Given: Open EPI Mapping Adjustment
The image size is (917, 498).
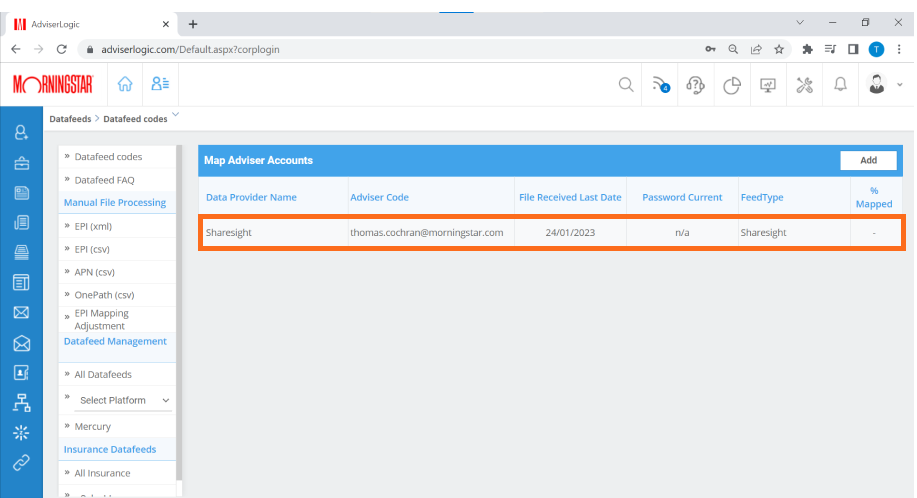Looking at the screenshot, I should pos(101,319).
